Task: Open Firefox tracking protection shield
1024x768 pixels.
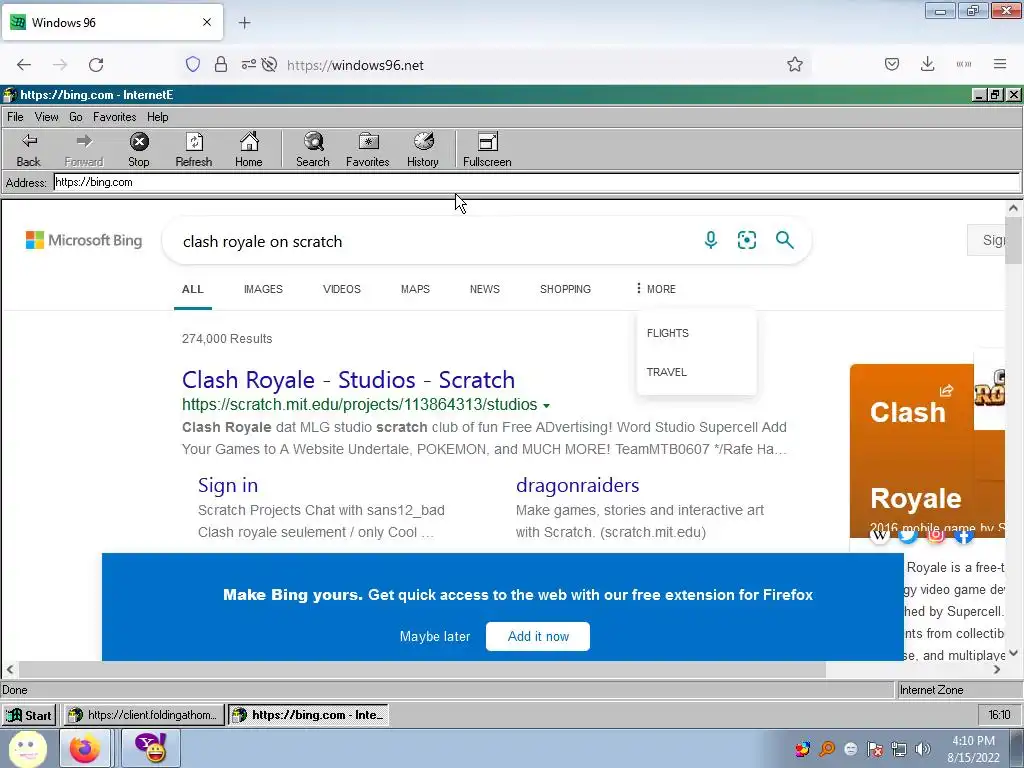Action: 193,65
